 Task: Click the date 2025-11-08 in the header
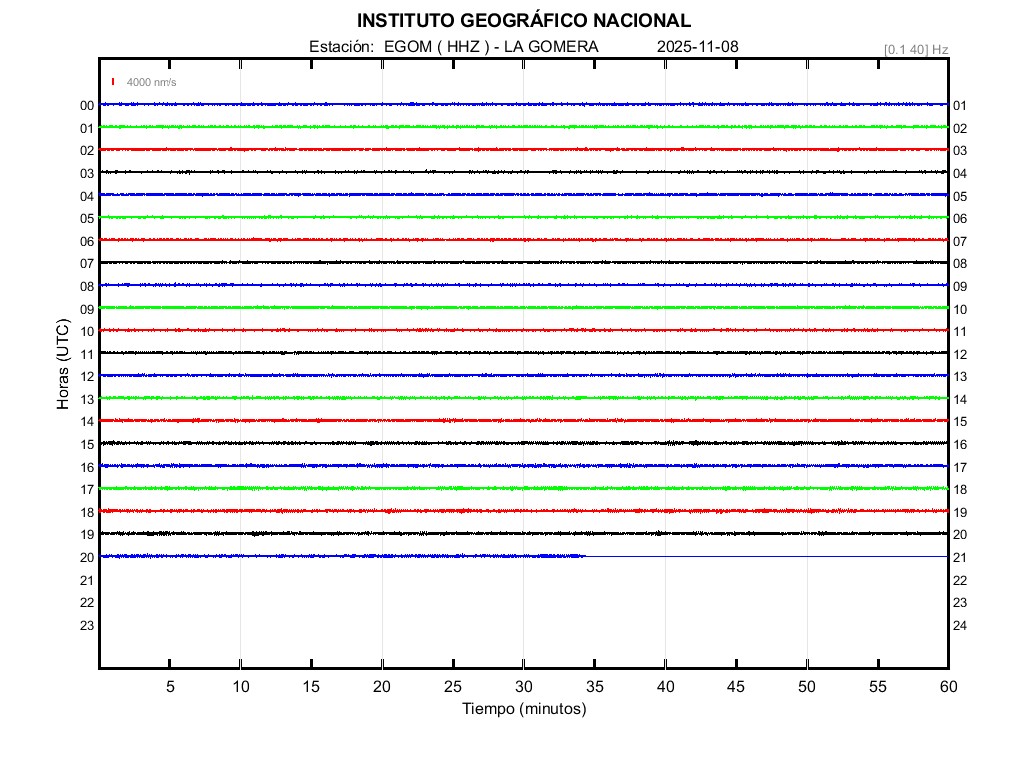(698, 47)
